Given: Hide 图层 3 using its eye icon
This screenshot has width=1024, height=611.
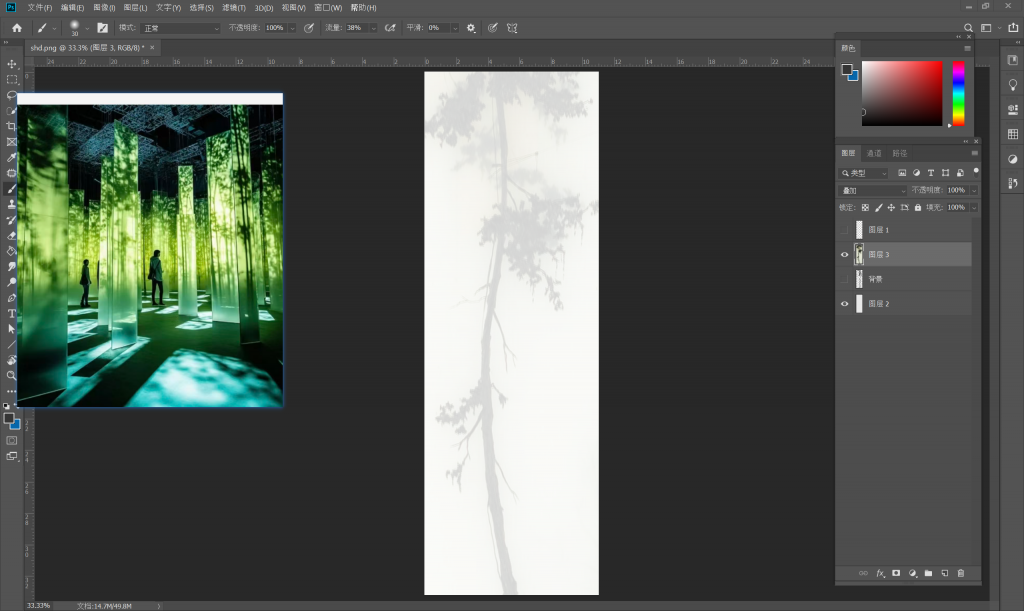Looking at the screenshot, I should click(844, 255).
